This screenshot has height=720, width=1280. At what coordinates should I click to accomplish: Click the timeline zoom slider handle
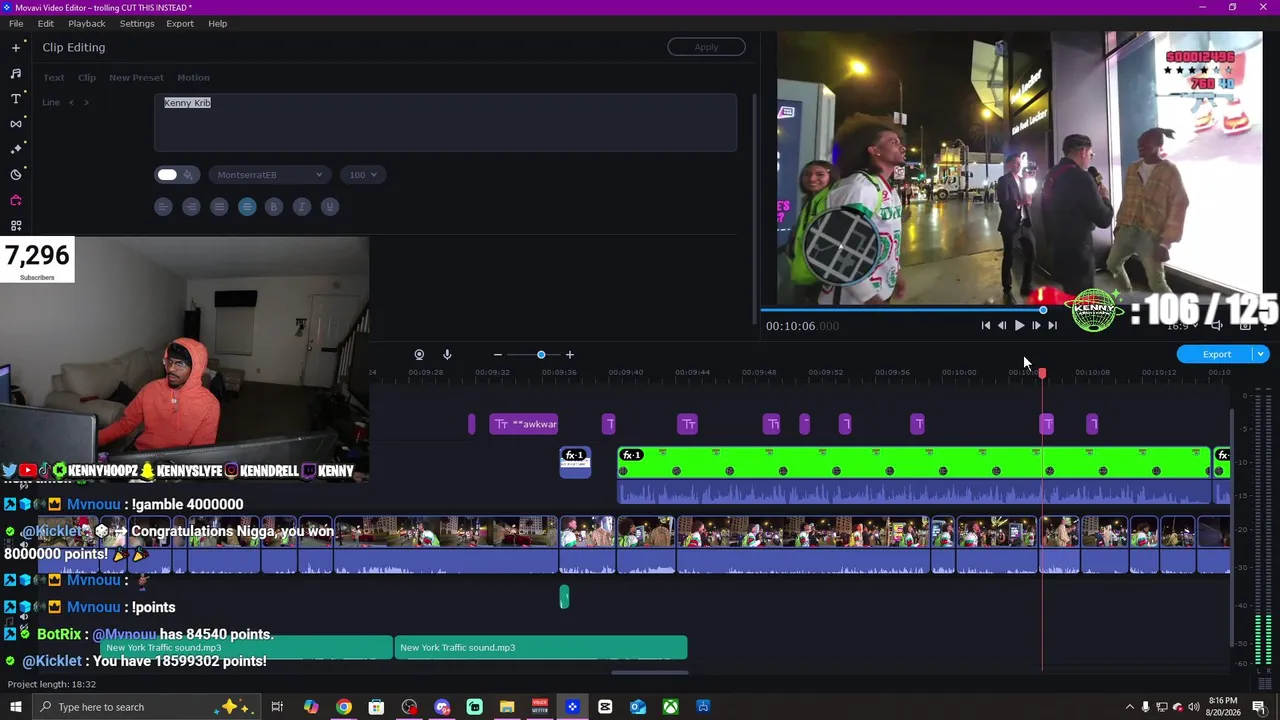(541, 354)
